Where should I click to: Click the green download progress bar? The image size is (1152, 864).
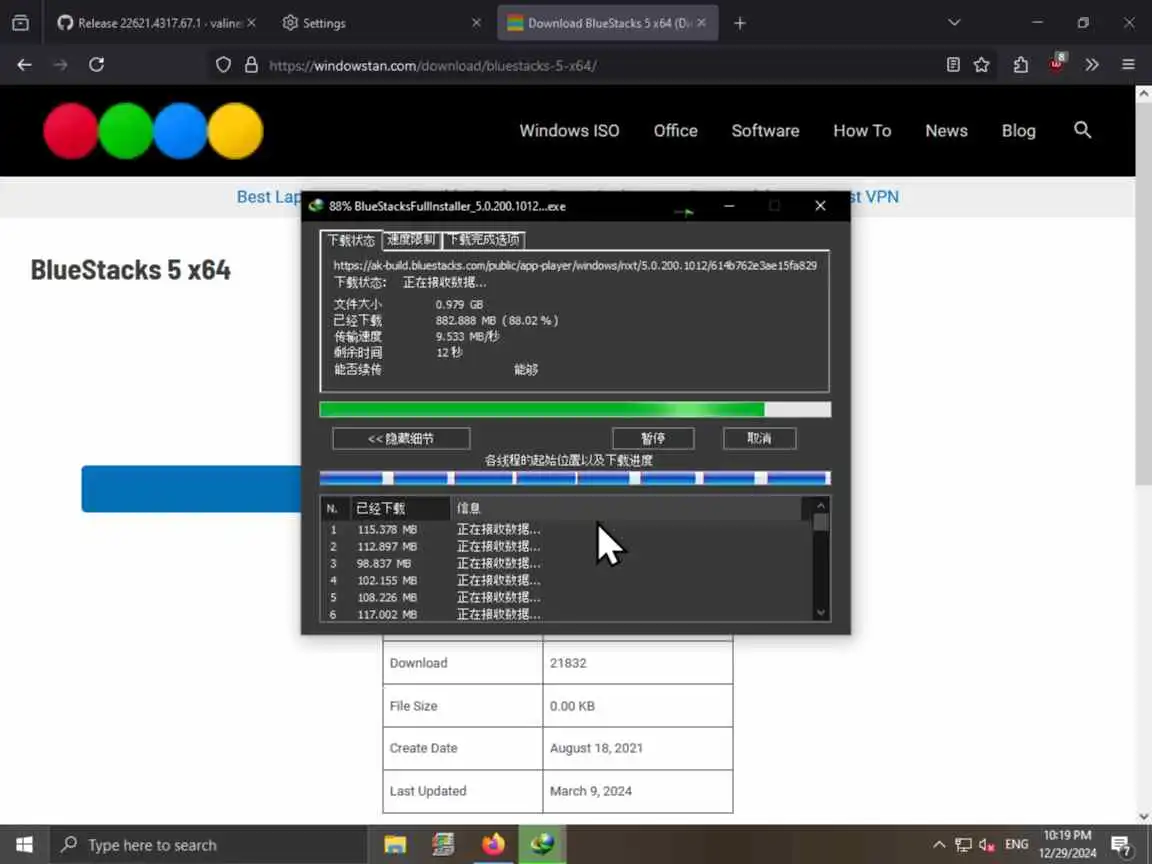tap(575, 409)
